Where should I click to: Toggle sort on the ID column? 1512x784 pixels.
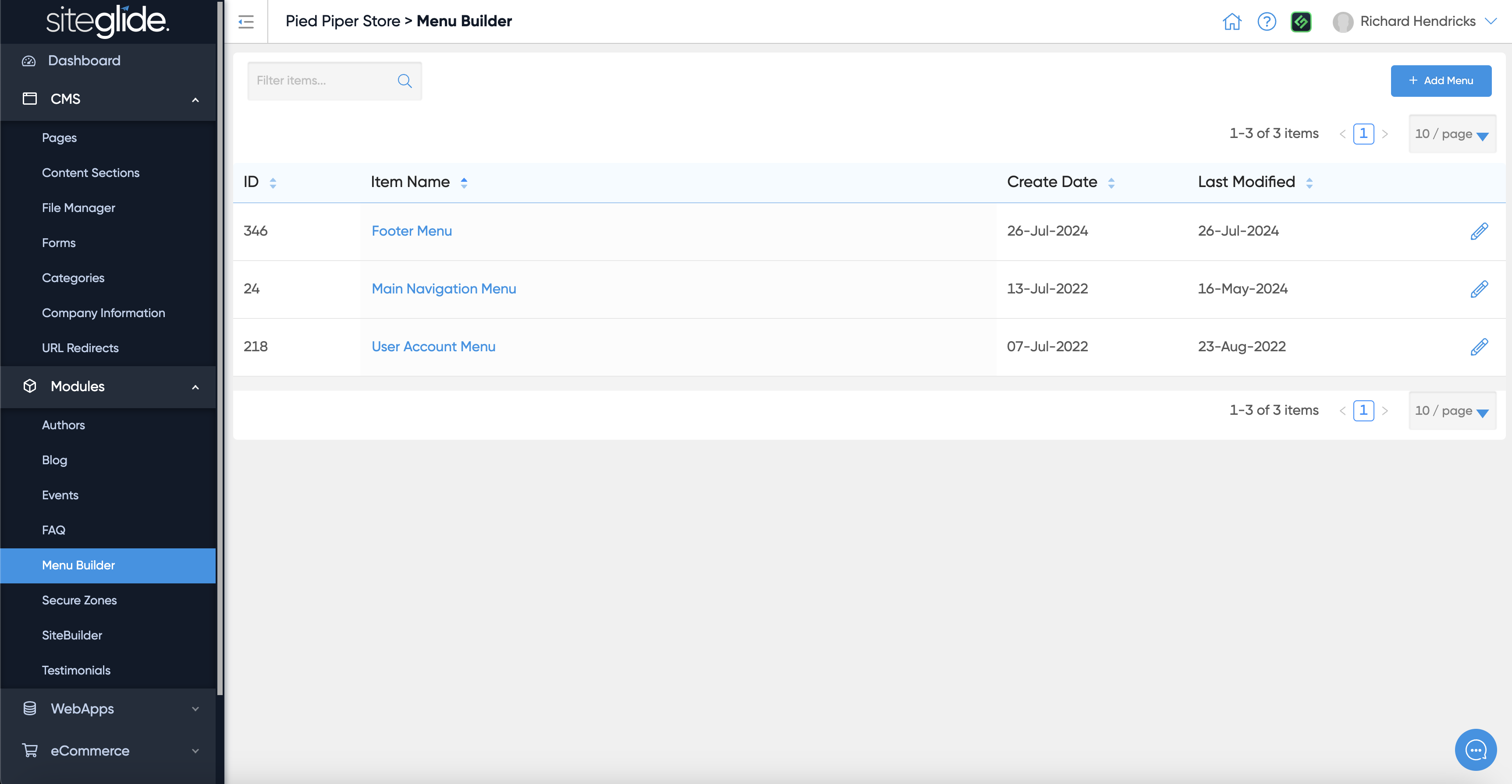click(x=273, y=182)
